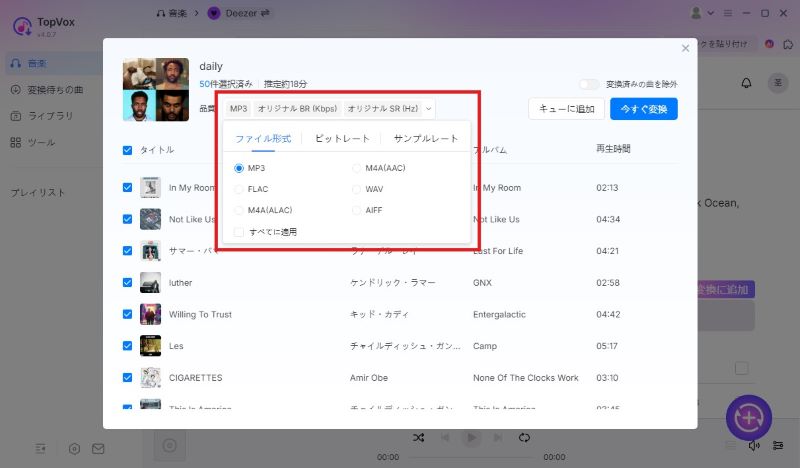Viewport: 800px width, 468px height.
Task: Close the daily playlist dialog
Action: pyautogui.click(x=685, y=48)
